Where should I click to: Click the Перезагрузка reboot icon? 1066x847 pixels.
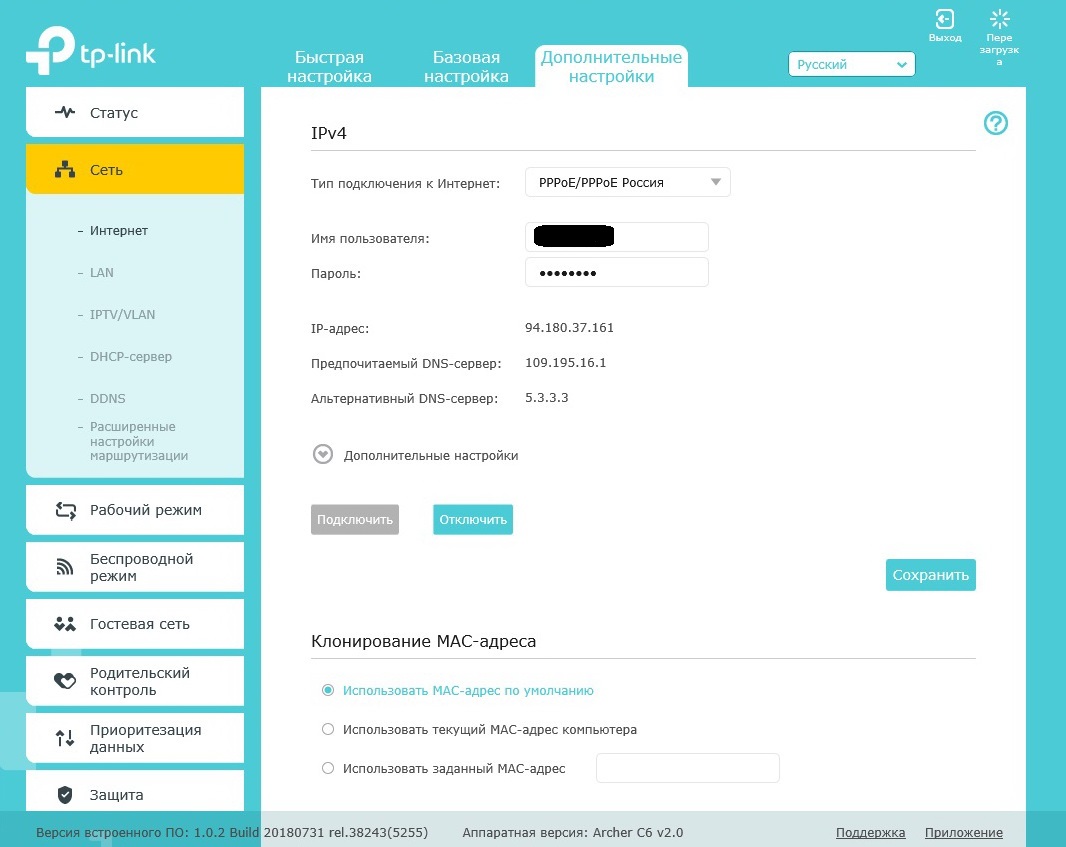click(999, 21)
